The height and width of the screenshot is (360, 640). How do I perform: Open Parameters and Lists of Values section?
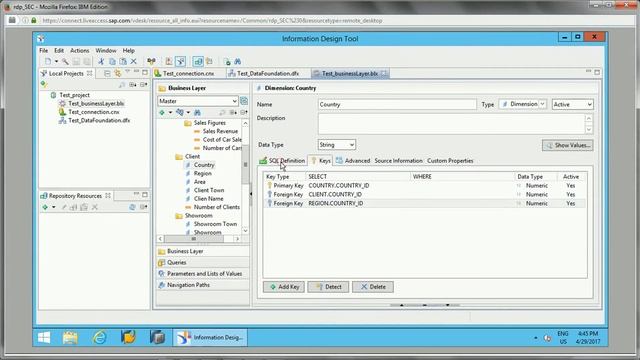[x=202, y=273]
